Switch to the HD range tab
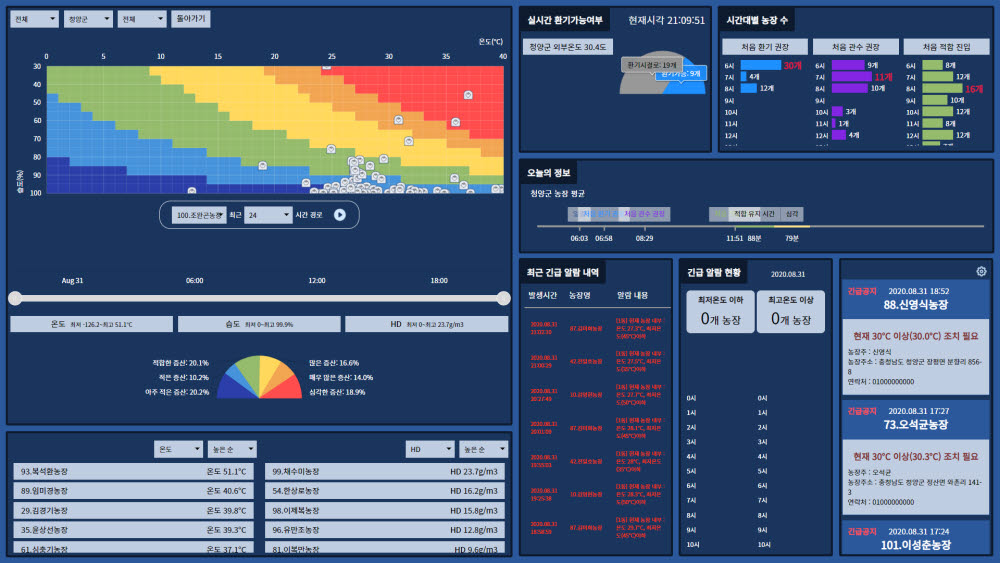Screen dimensions: 1000x563 427,324
